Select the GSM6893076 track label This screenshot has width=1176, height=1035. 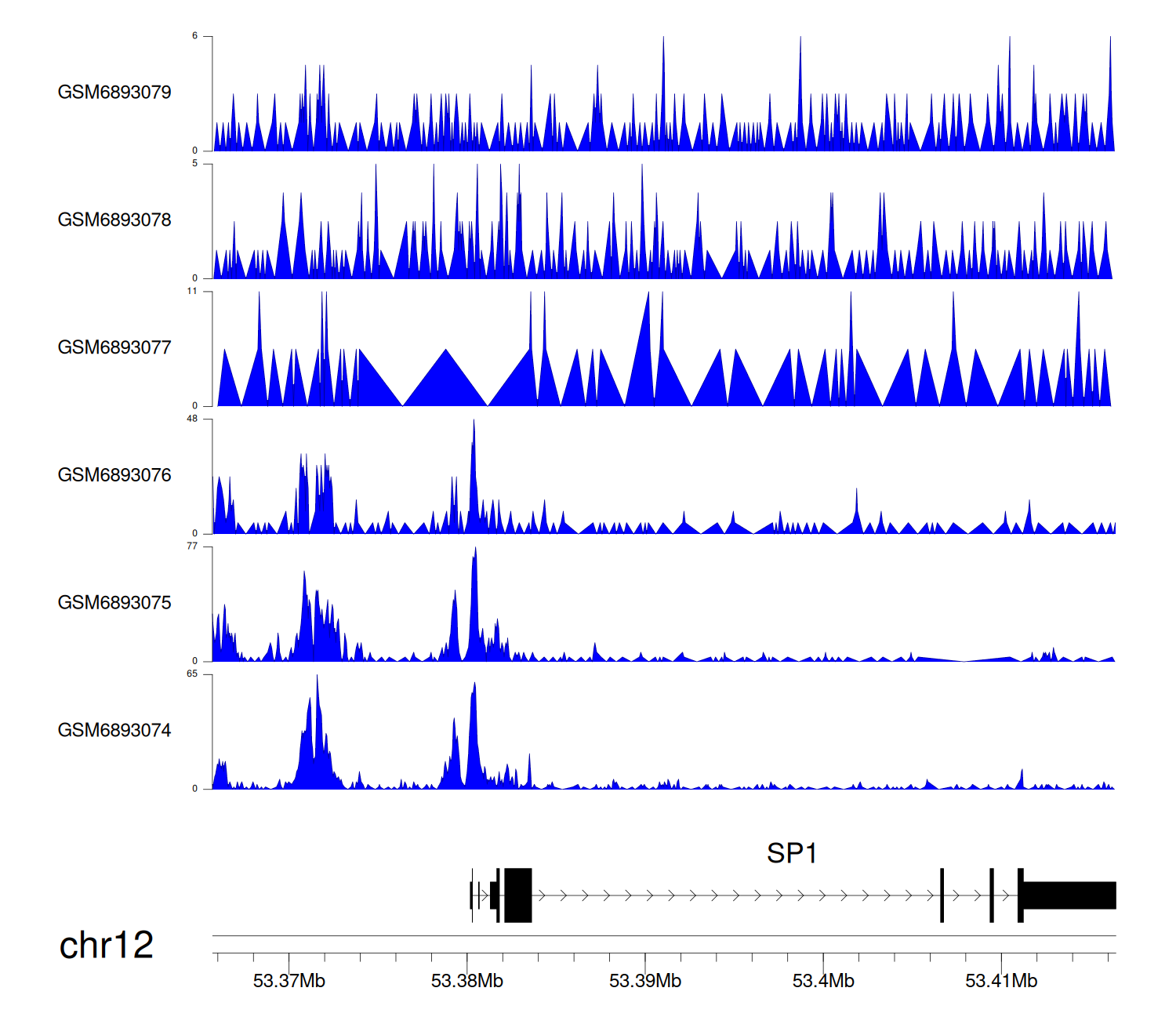coord(114,475)
